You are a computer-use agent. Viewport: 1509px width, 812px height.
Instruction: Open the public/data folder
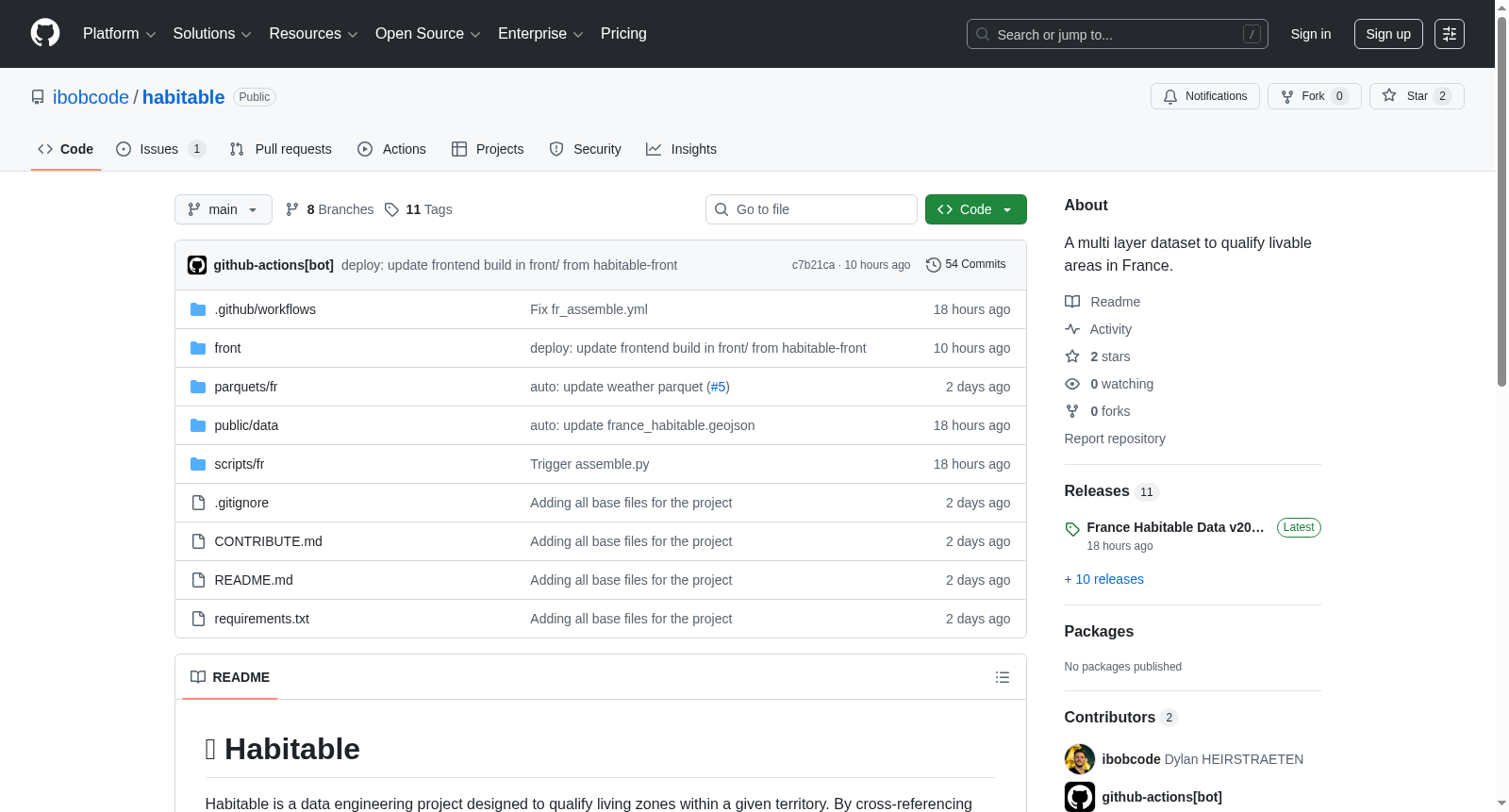246,425
